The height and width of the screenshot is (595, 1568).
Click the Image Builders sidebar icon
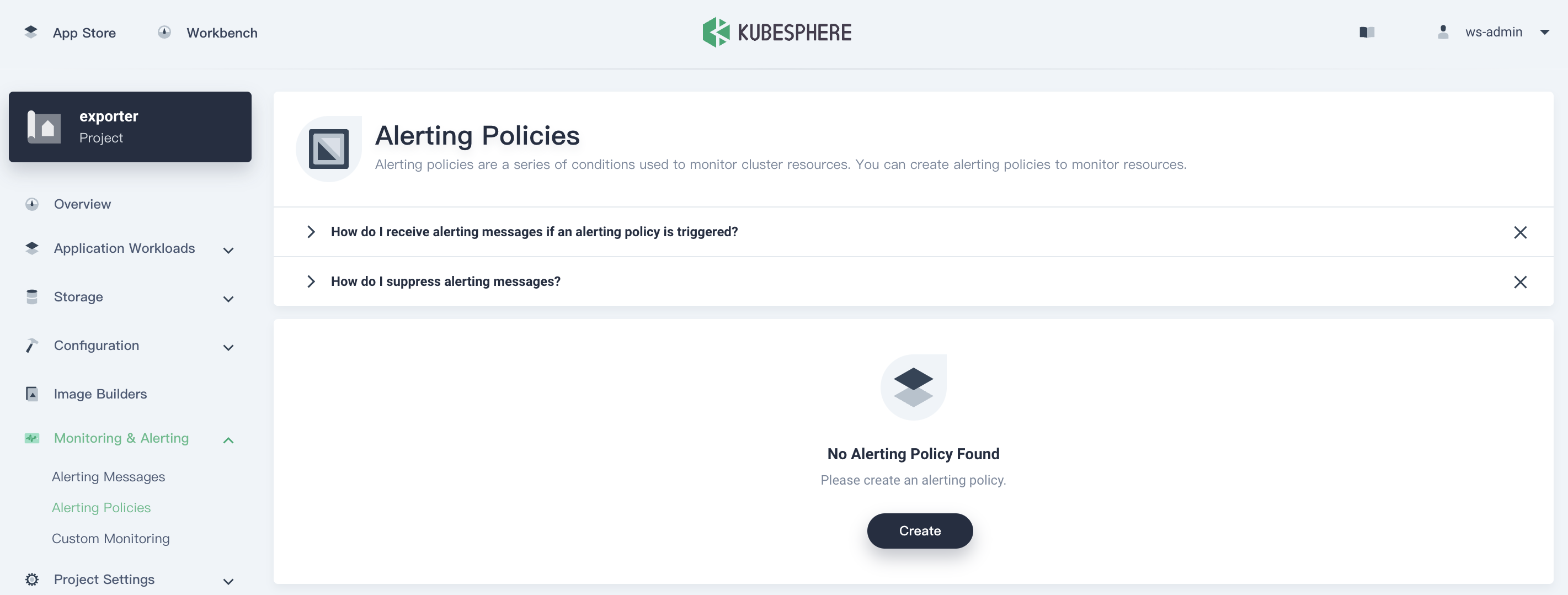tap(32, 394)
